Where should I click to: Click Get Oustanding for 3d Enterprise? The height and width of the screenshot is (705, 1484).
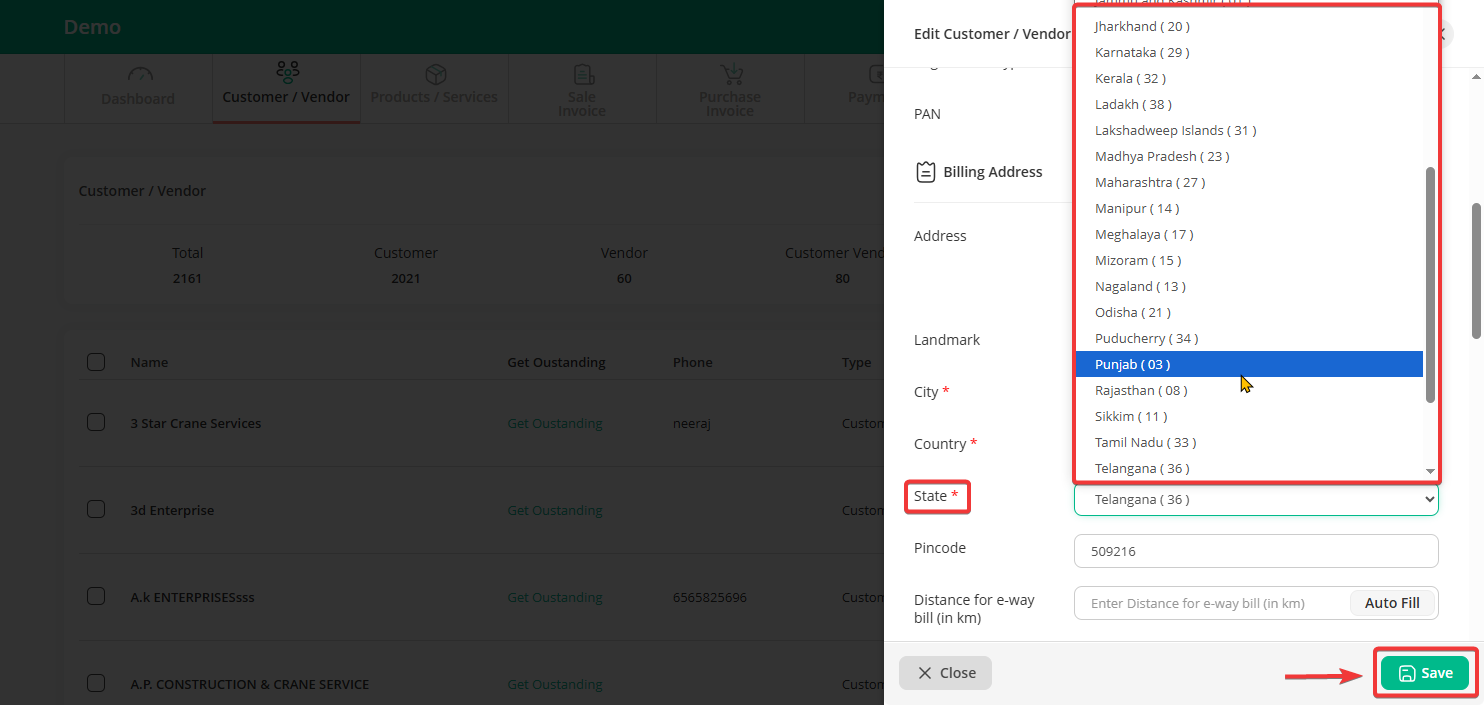tap(555, 510)
